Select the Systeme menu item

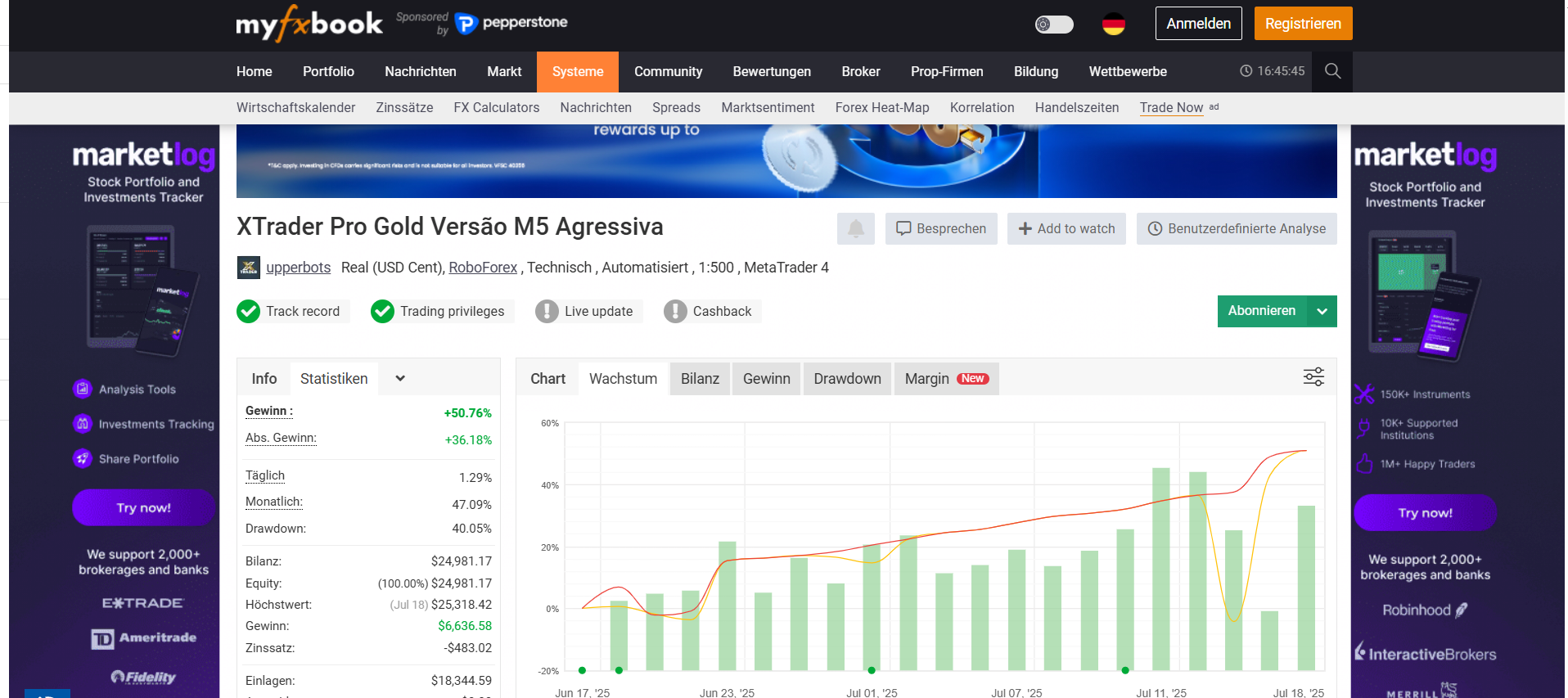tap(578, 71)
